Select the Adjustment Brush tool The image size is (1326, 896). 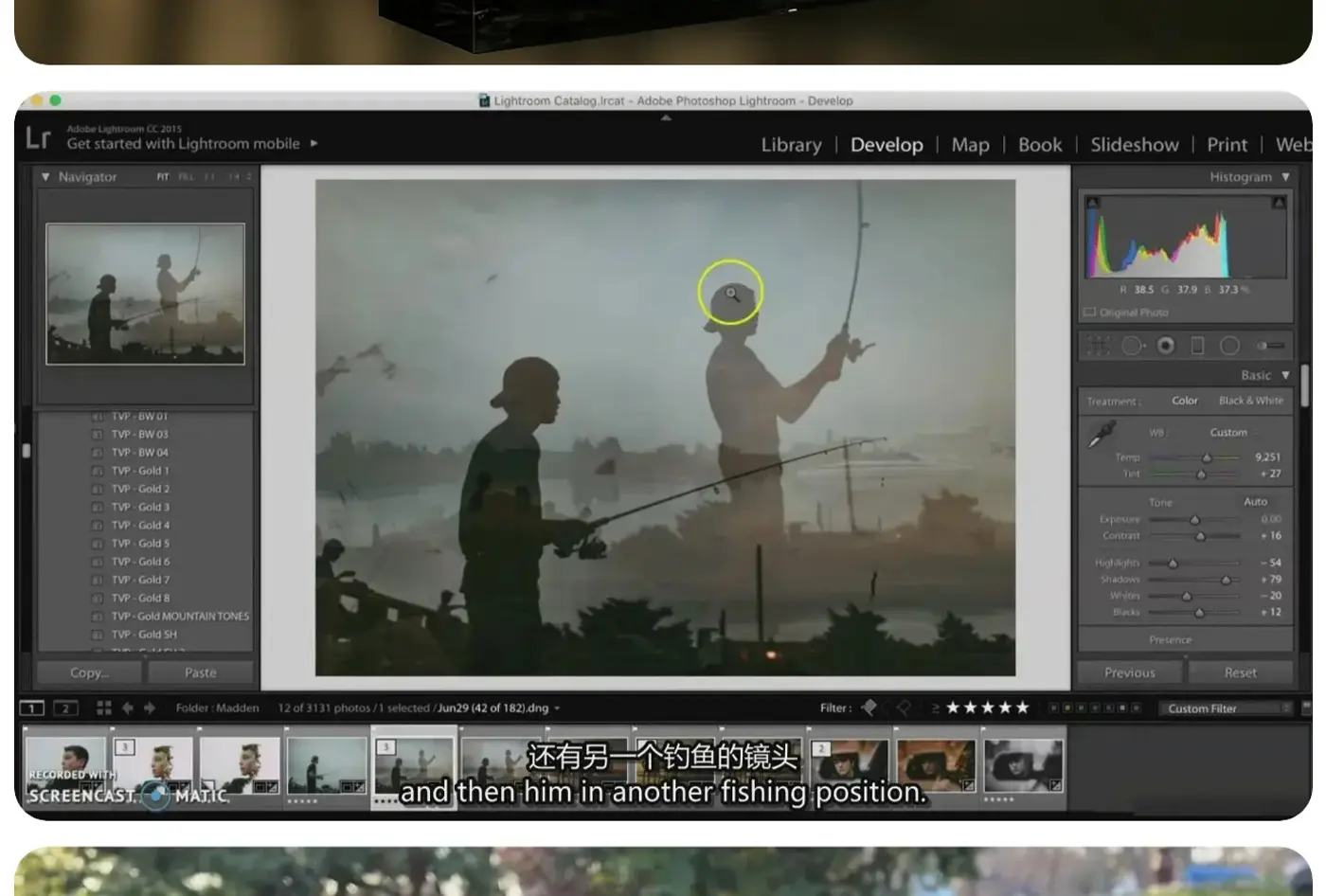coord(1270,346)
